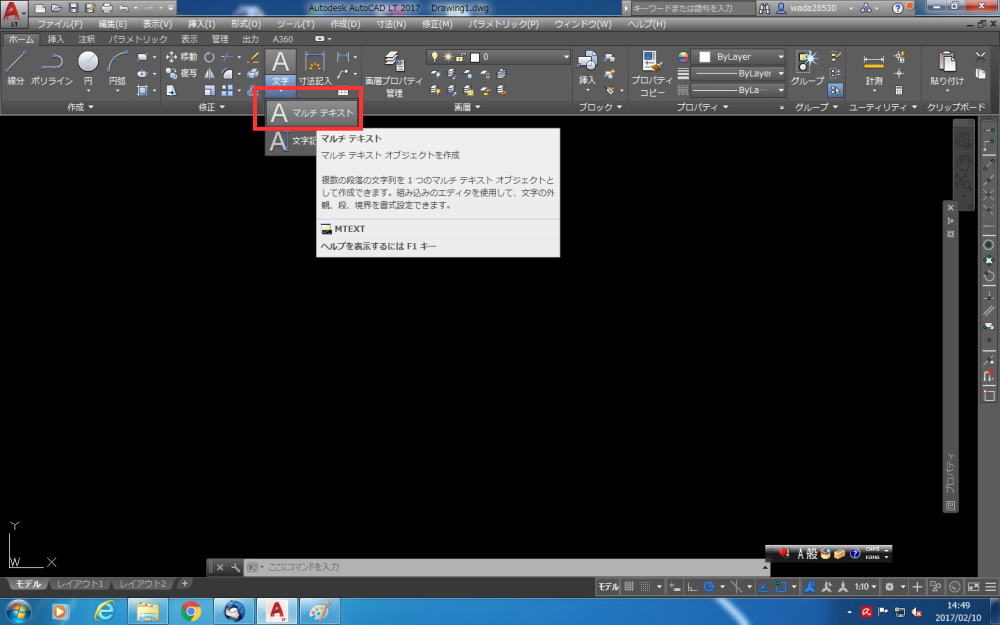Toggle dynamic input on status bar

tap(675, 587)
